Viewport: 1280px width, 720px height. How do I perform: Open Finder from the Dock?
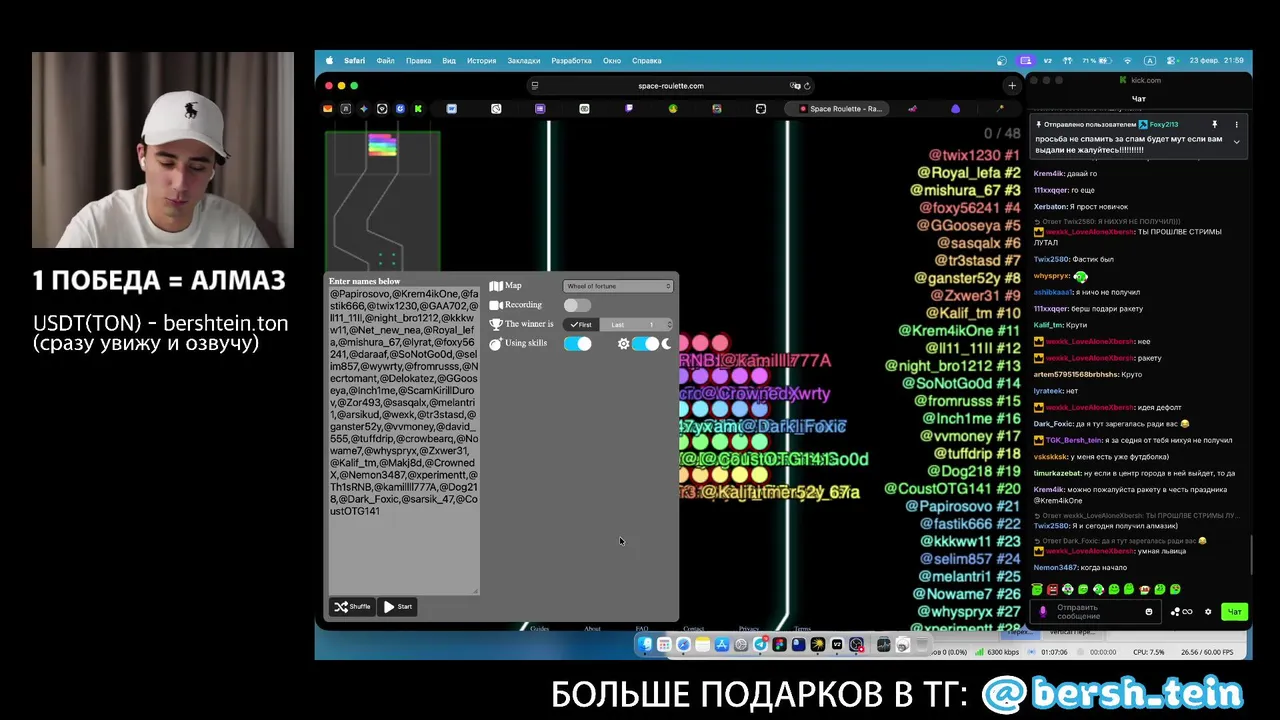click(646, 645)
